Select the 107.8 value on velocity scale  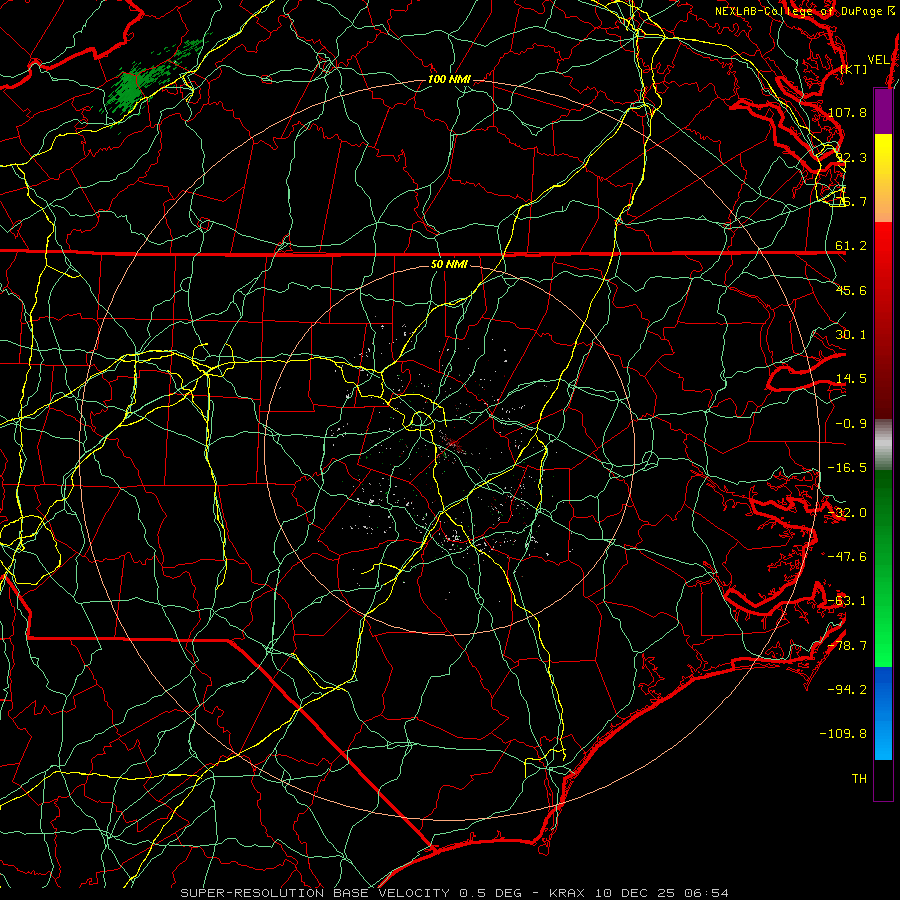click(847, 112)
